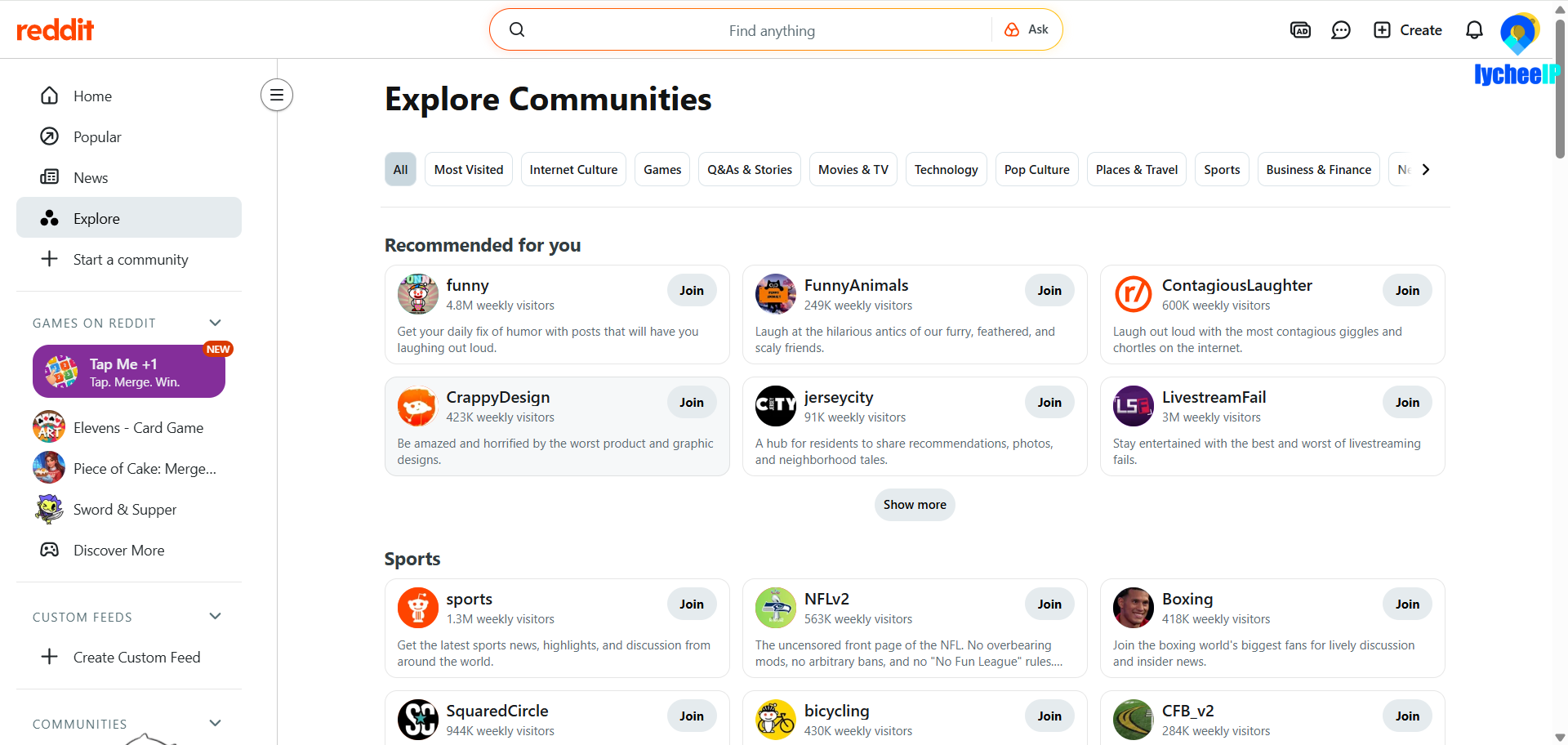Open the Tap Me +1 game
This screenshot has width=1568, height=745.
tap(129, 372)
